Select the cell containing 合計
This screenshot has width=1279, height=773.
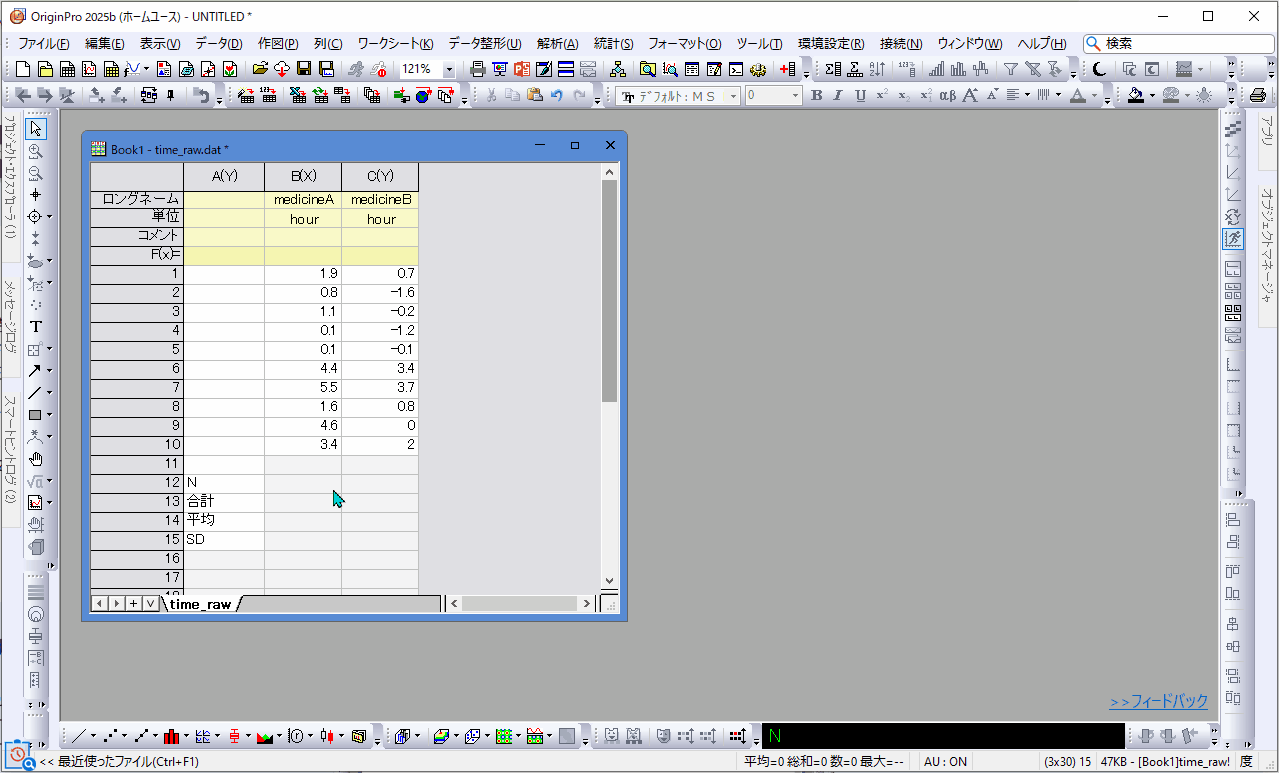coord(224,502)
